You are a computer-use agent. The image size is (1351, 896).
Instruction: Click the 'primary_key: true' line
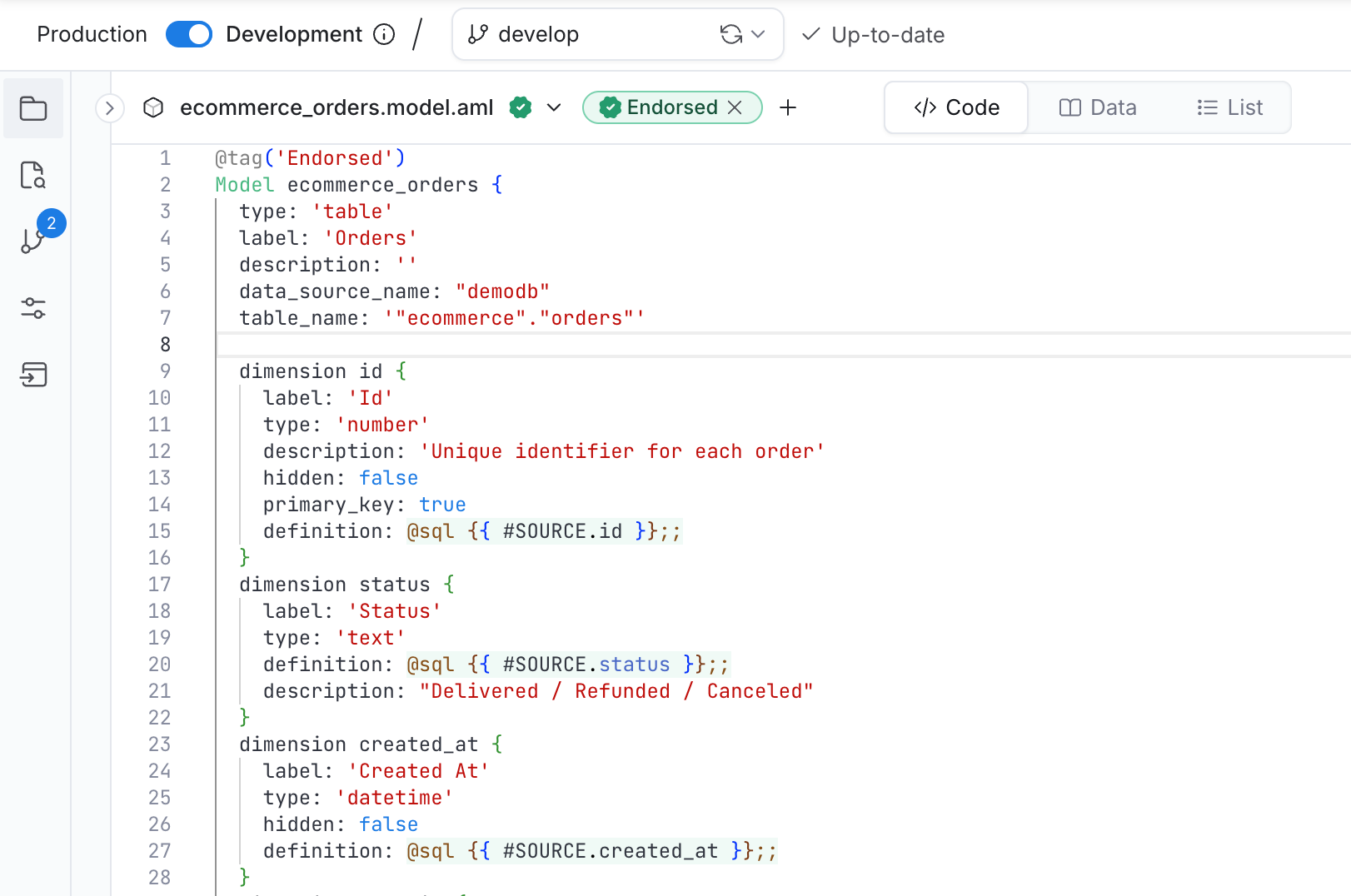click(x=365, y=505)
